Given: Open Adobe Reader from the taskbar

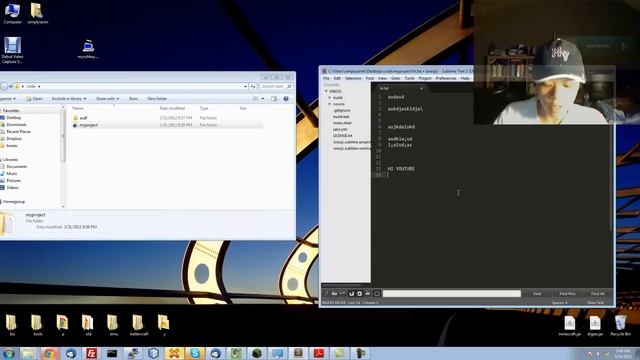Looking at the screenshot, I should click(319, 353).
